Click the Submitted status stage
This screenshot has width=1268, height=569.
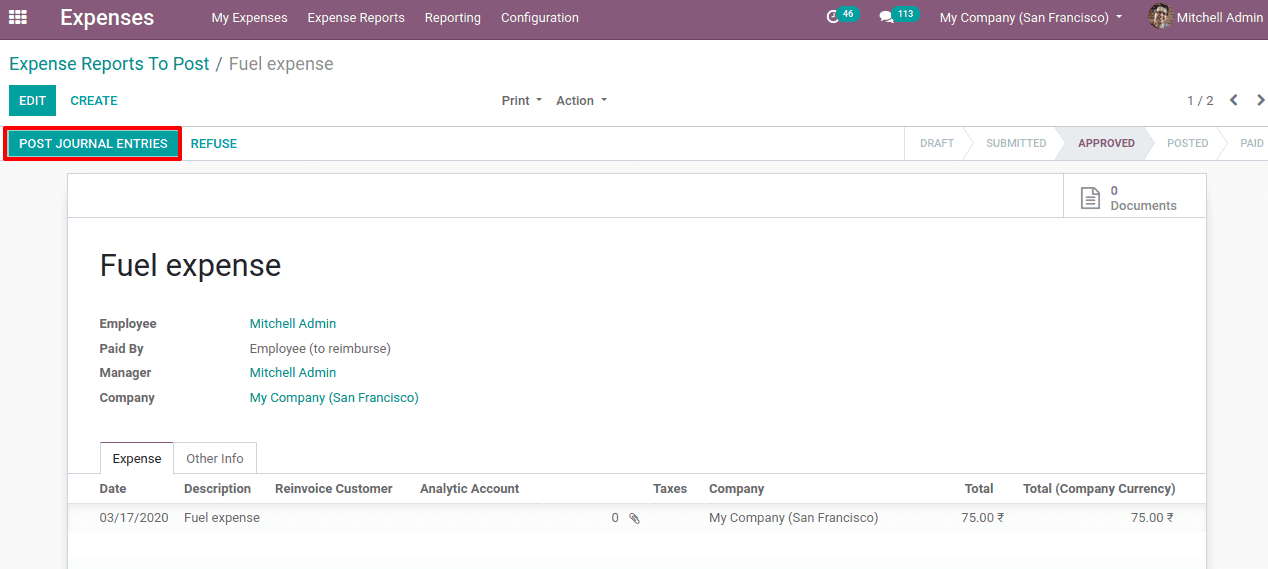click(x=1016, y=144)
